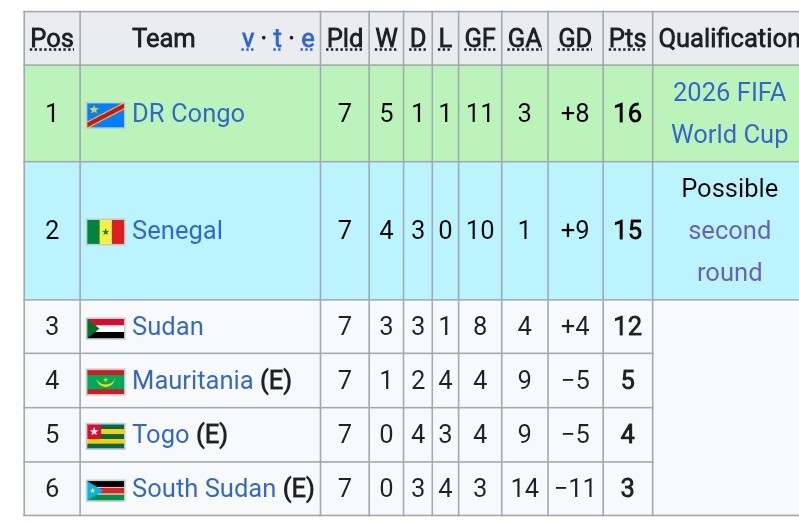Click the Mauritania flag icon
Viewport: 799px width, 523px height.
[105, 382]
